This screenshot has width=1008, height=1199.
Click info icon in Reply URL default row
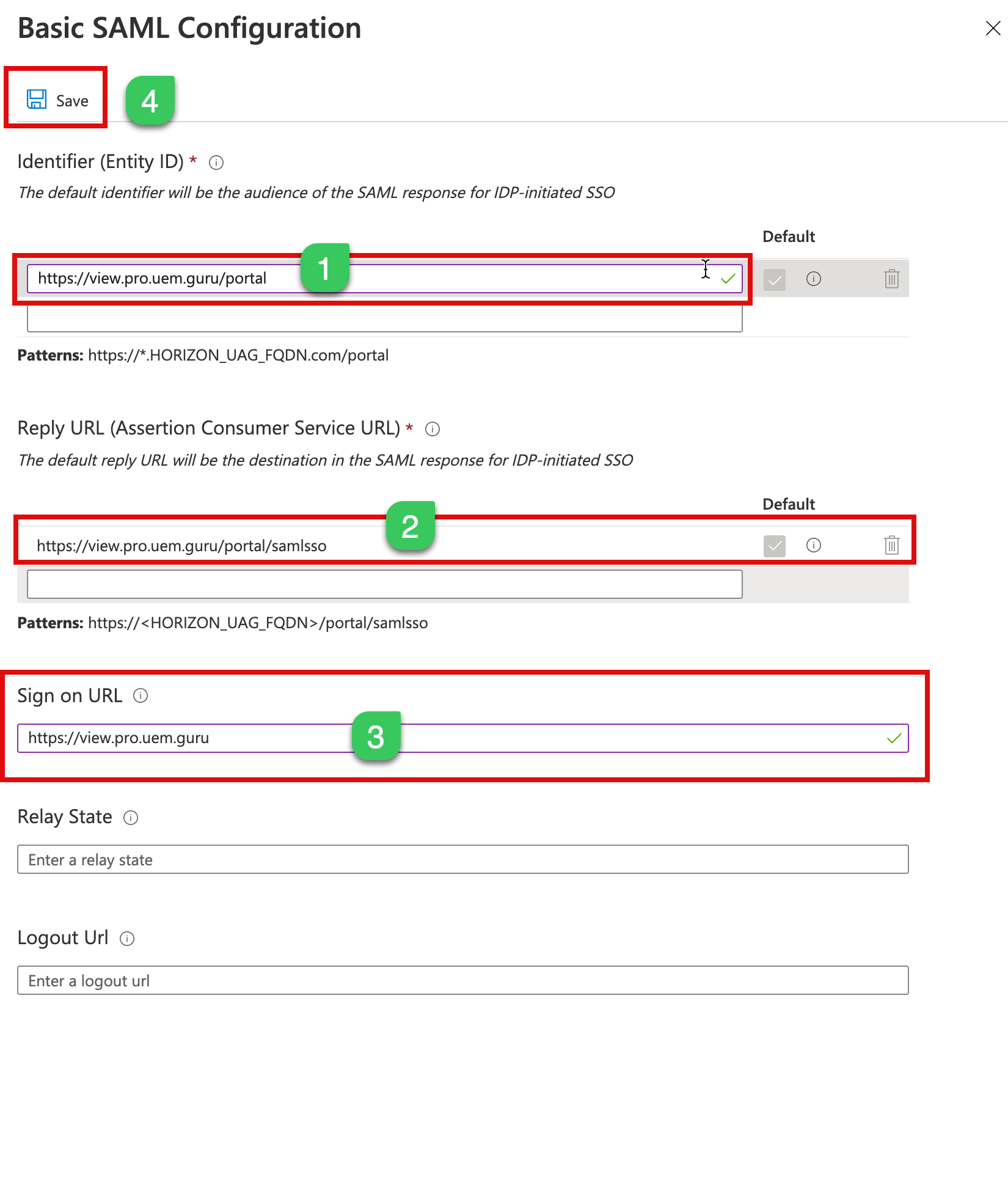pyautogui.click(x=814, y=545)
